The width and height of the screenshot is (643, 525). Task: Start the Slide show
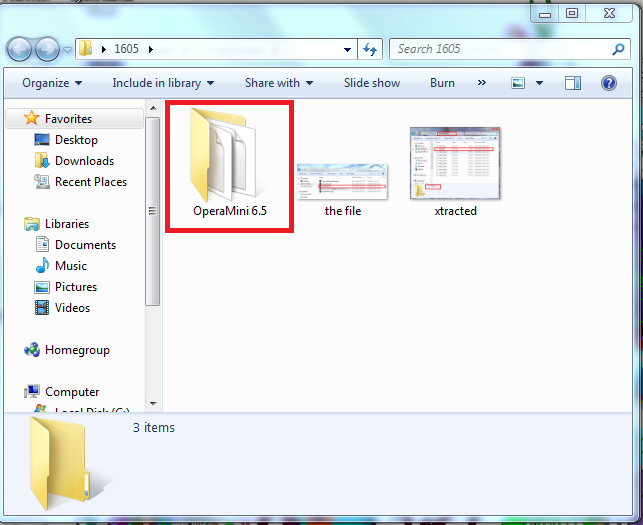372,83
